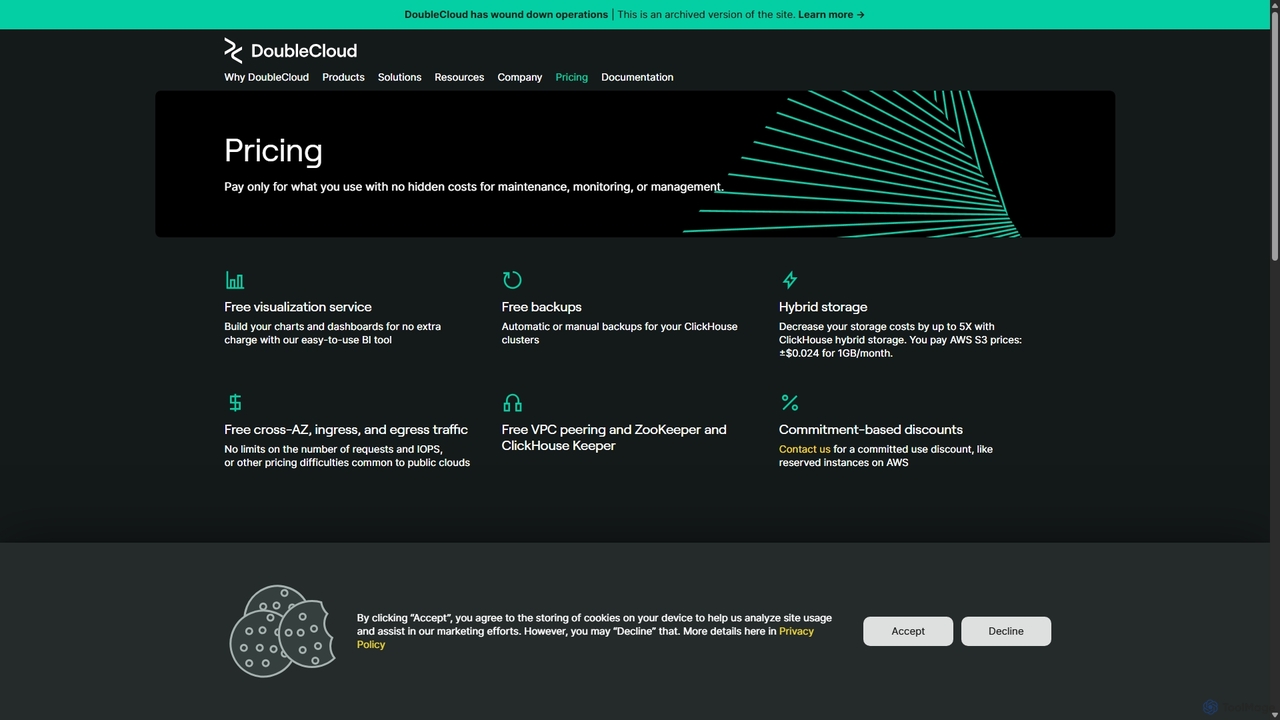Viewport: 1280px width, 720px height.
Task: Follow the Learn more banner link
Action: 831,15
